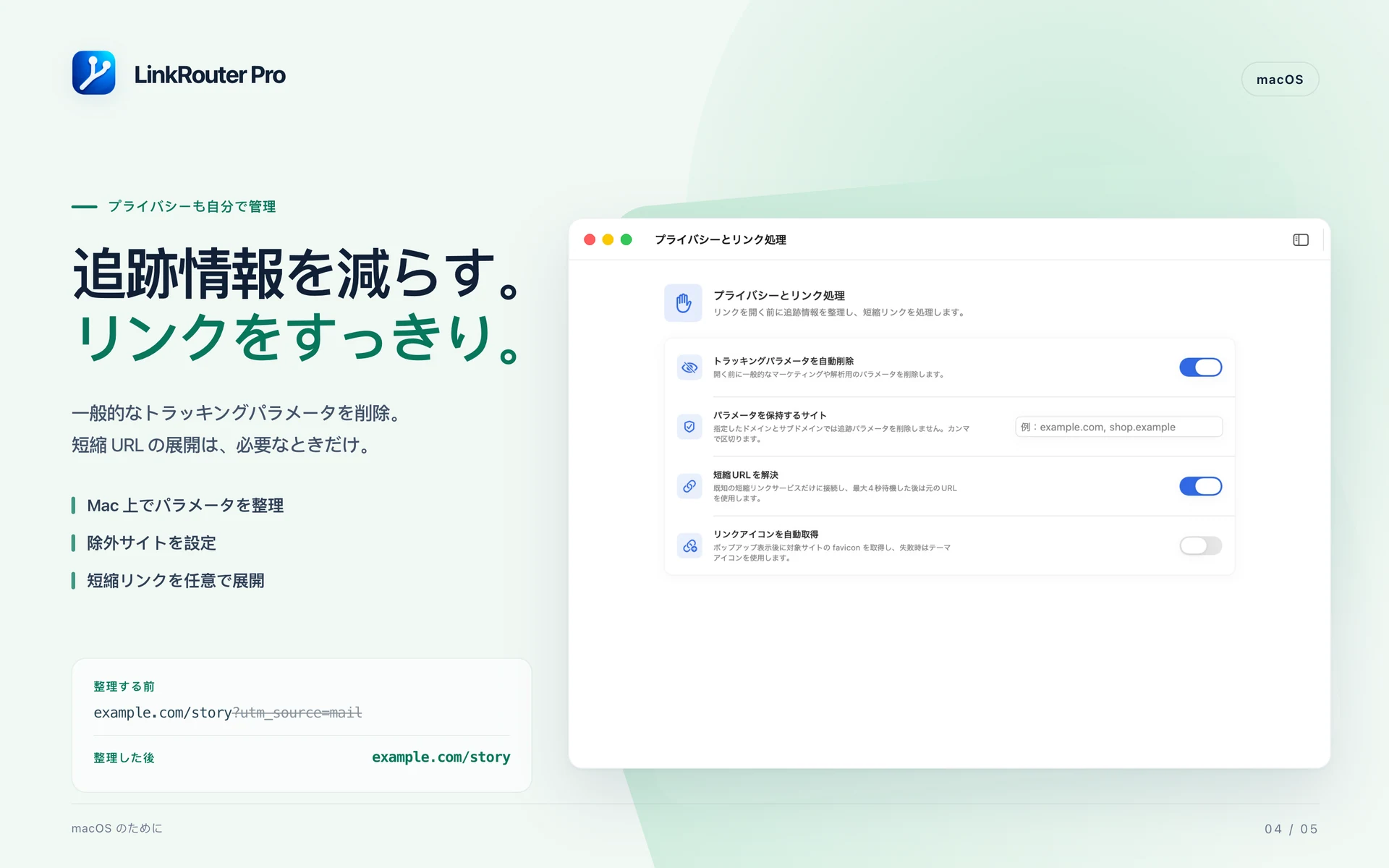
Task: Click bullet 除外サイトを設定
Action: tap(151, 543)
